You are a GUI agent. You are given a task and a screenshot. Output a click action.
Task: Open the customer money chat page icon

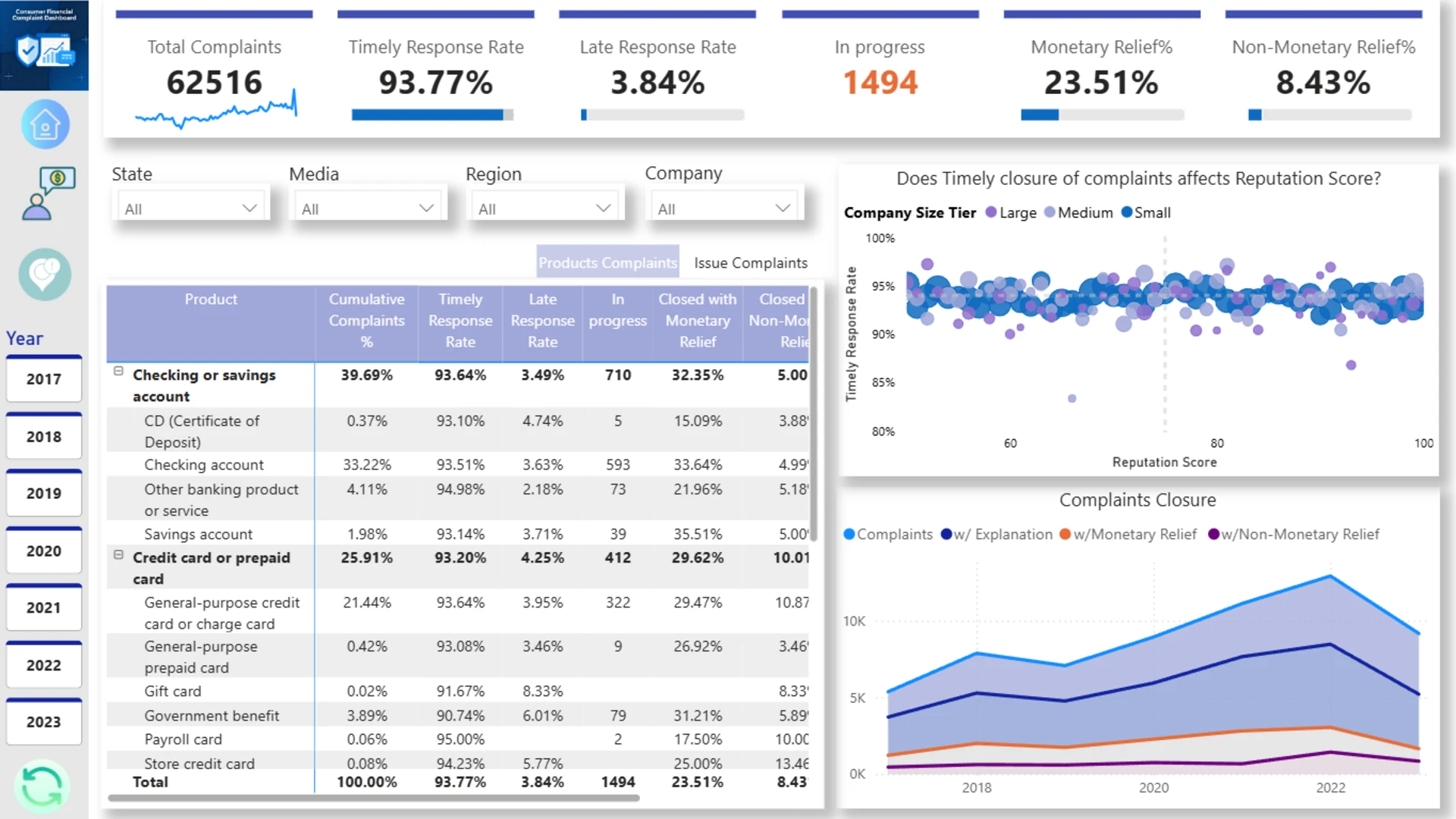click(48, 194)
